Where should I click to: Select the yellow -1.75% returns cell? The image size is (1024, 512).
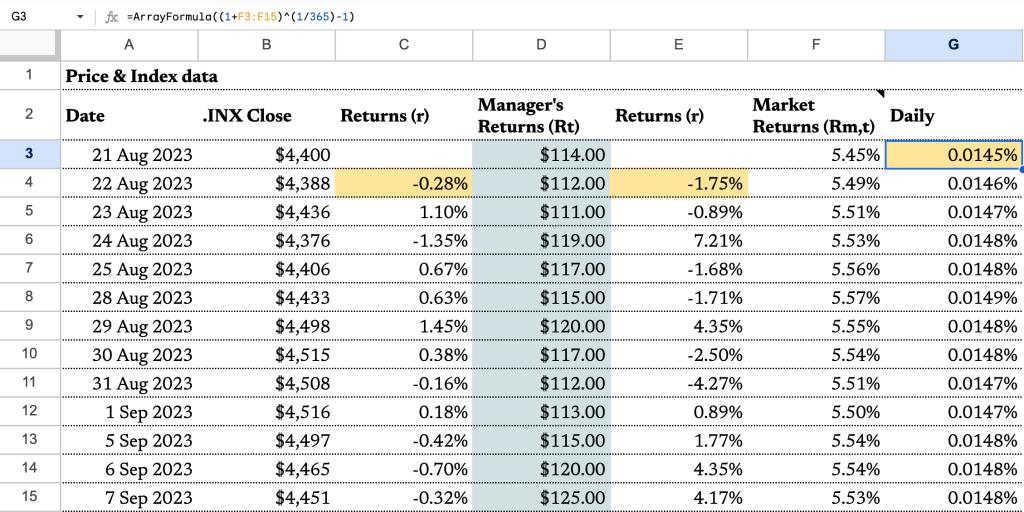tap(678, 184)
